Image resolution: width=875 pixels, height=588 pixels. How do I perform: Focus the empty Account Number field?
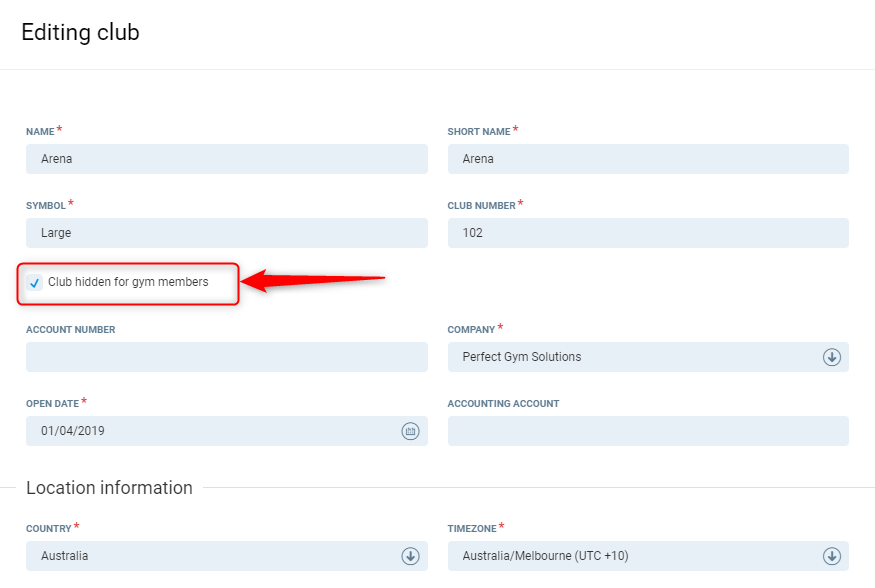[226, 357]
